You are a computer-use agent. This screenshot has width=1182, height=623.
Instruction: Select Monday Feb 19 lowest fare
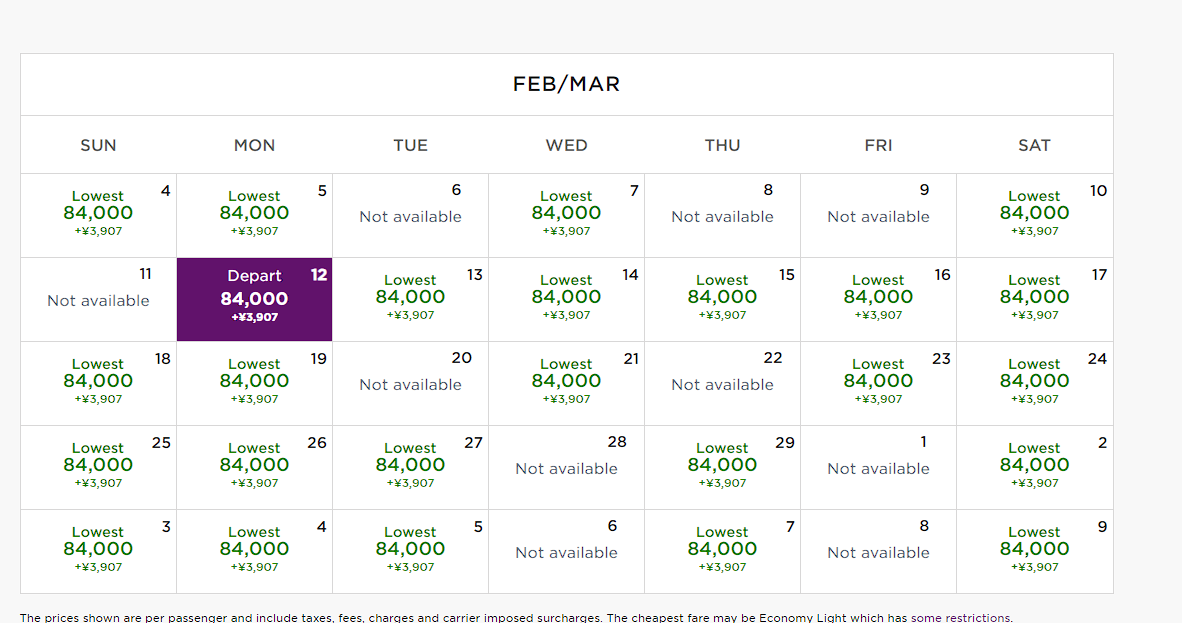[x=255, y=383]
